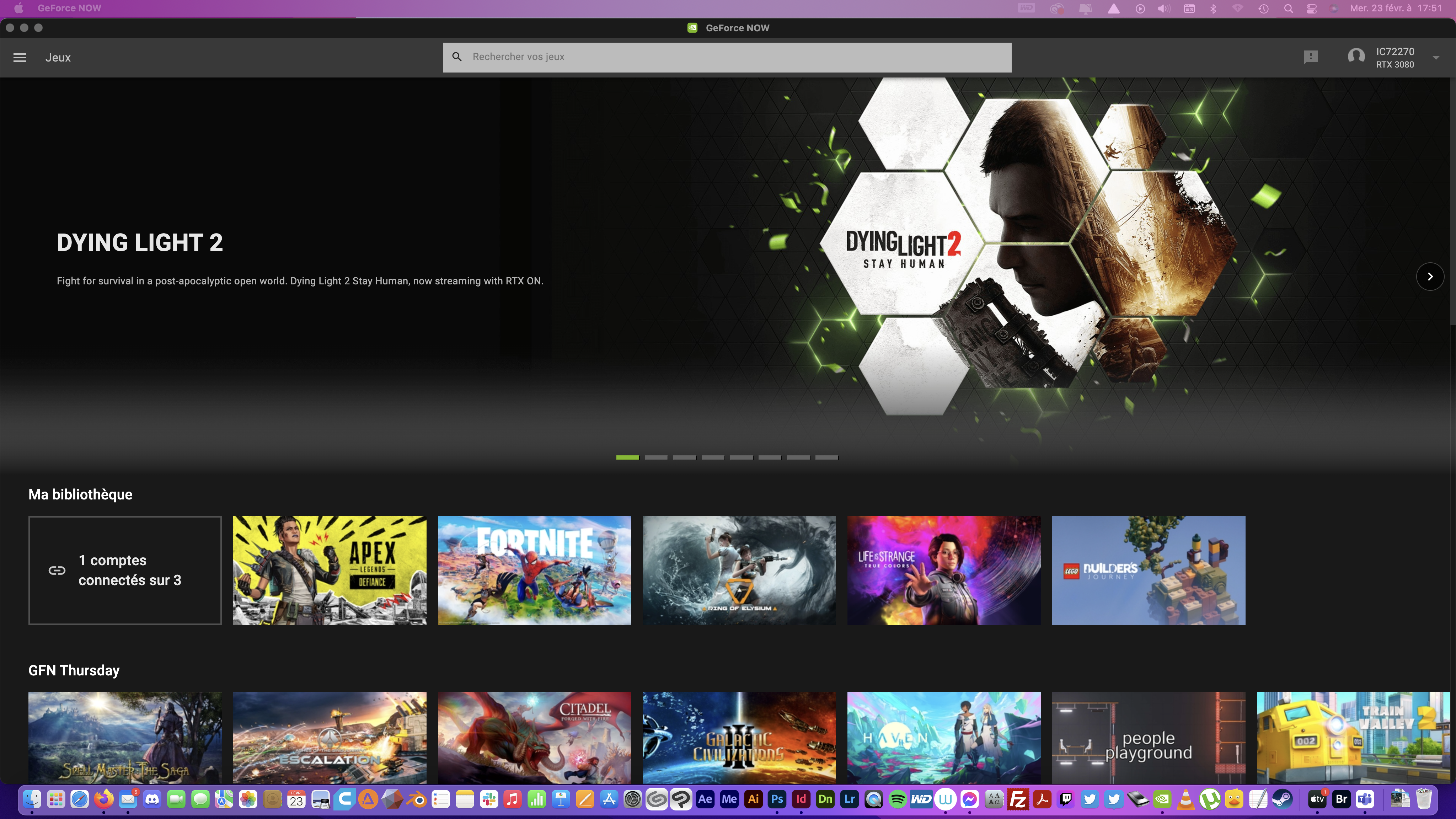This screenshot has height=819, width=1456.
Task: Select the second carousel indicator
Action: pyautogui.click(x=655, y=457)
